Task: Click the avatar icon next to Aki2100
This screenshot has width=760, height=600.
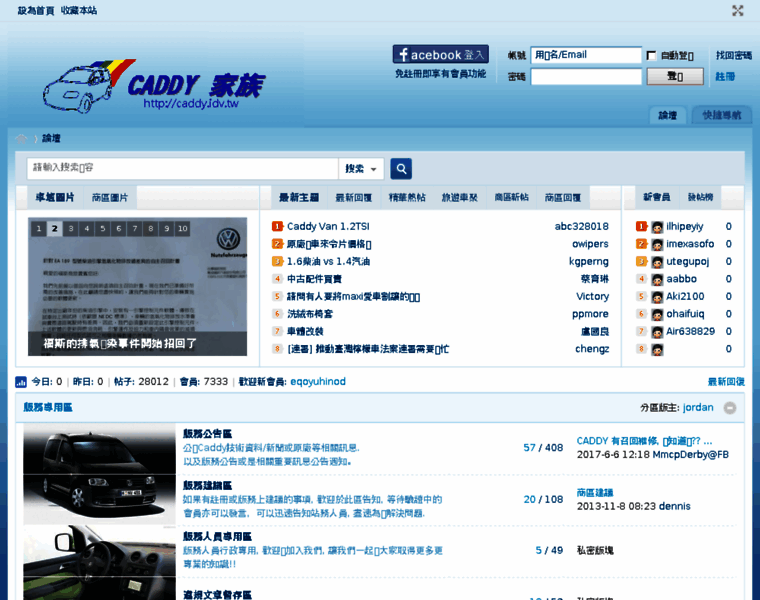Action: coord(657,297)
